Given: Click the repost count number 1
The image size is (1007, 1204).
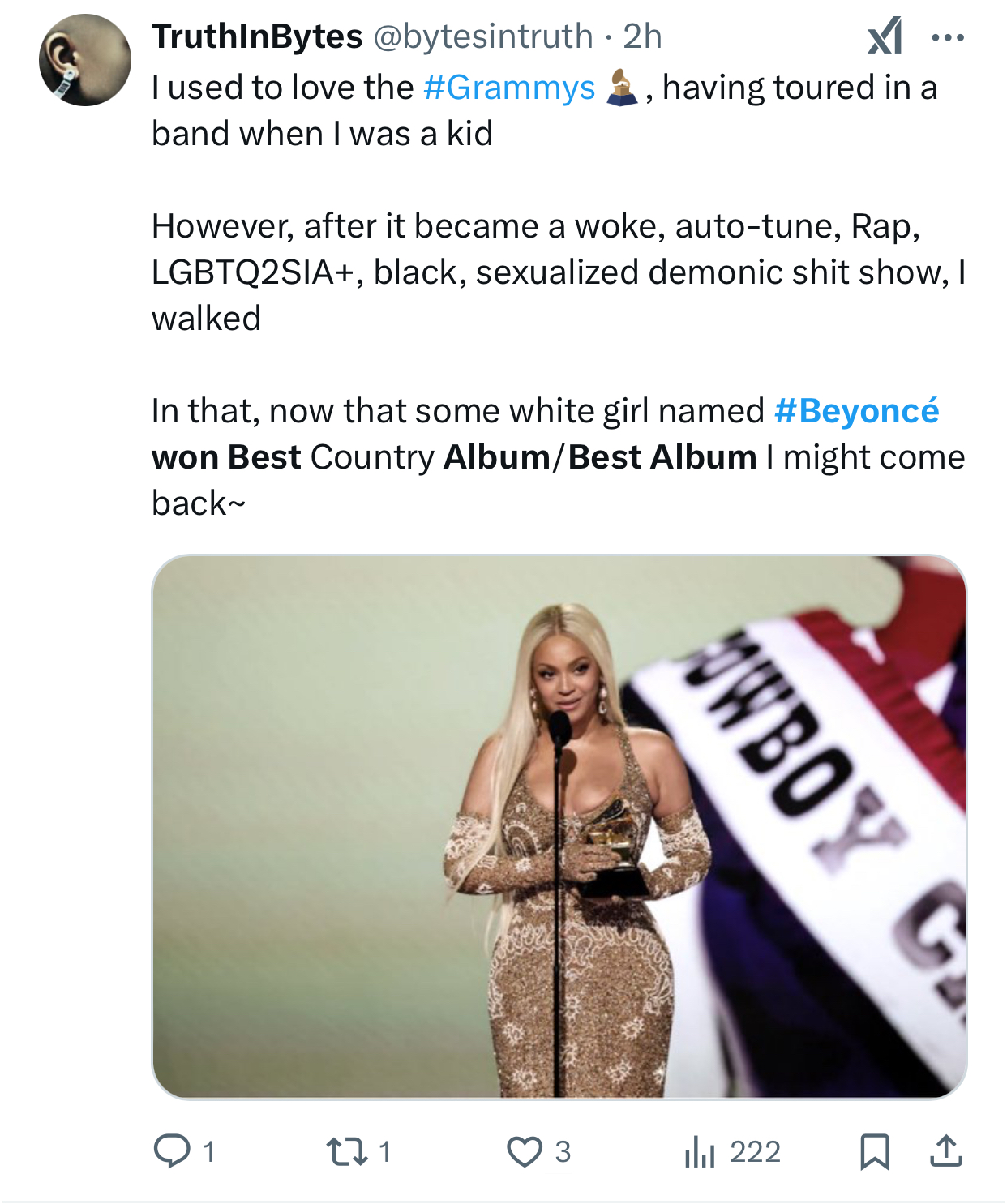Looking at the screenshot, I should point(384,1151).
